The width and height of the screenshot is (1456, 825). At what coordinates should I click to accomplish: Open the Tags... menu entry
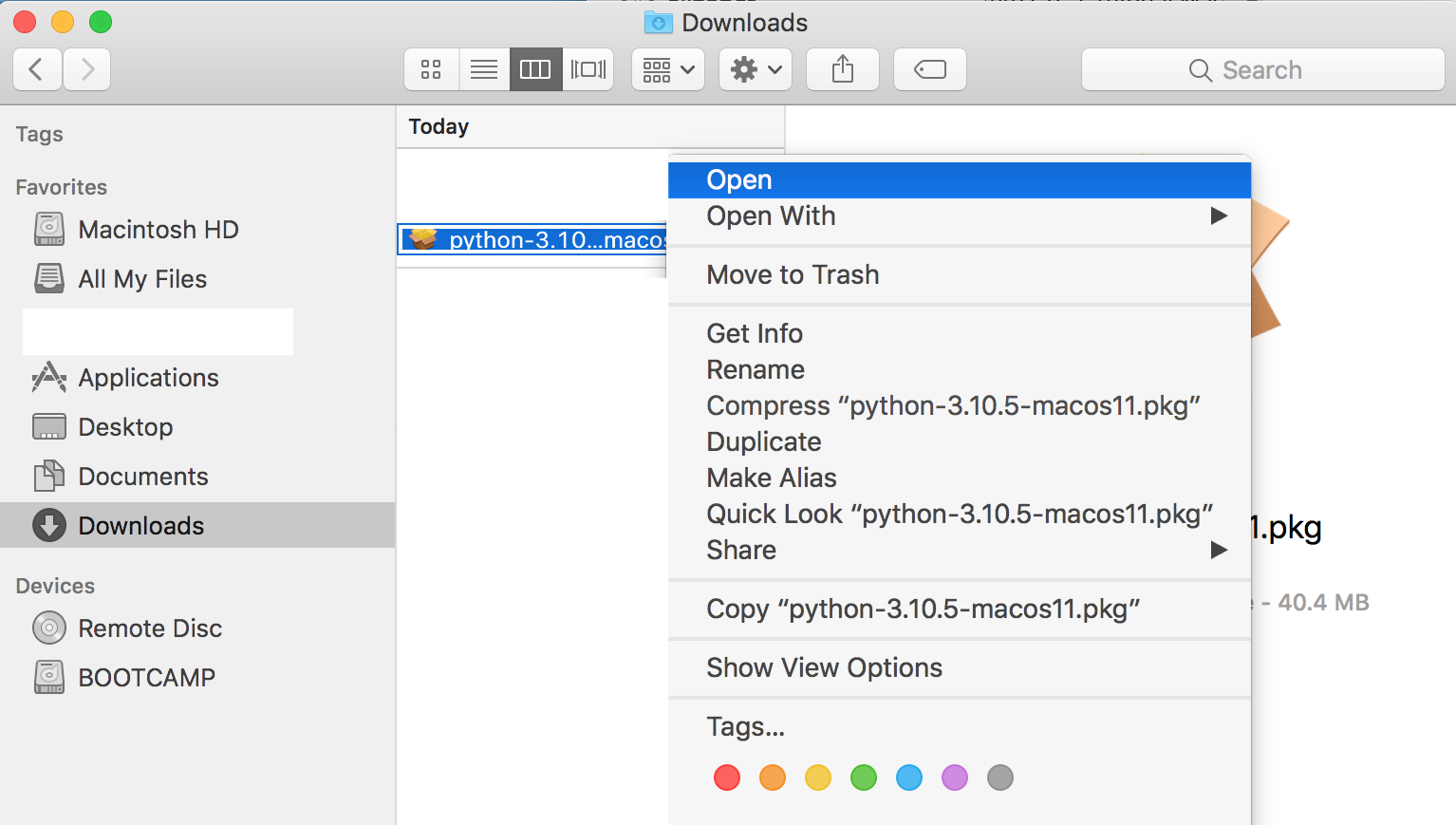(x=960, y=727)
